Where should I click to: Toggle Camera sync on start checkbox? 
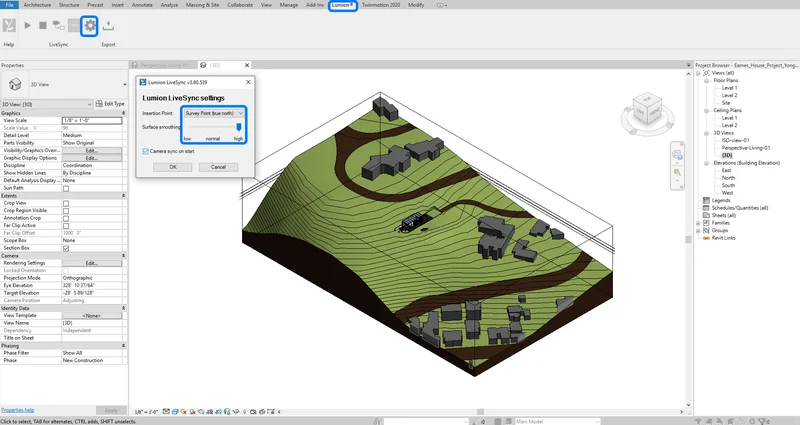point(146,151)
